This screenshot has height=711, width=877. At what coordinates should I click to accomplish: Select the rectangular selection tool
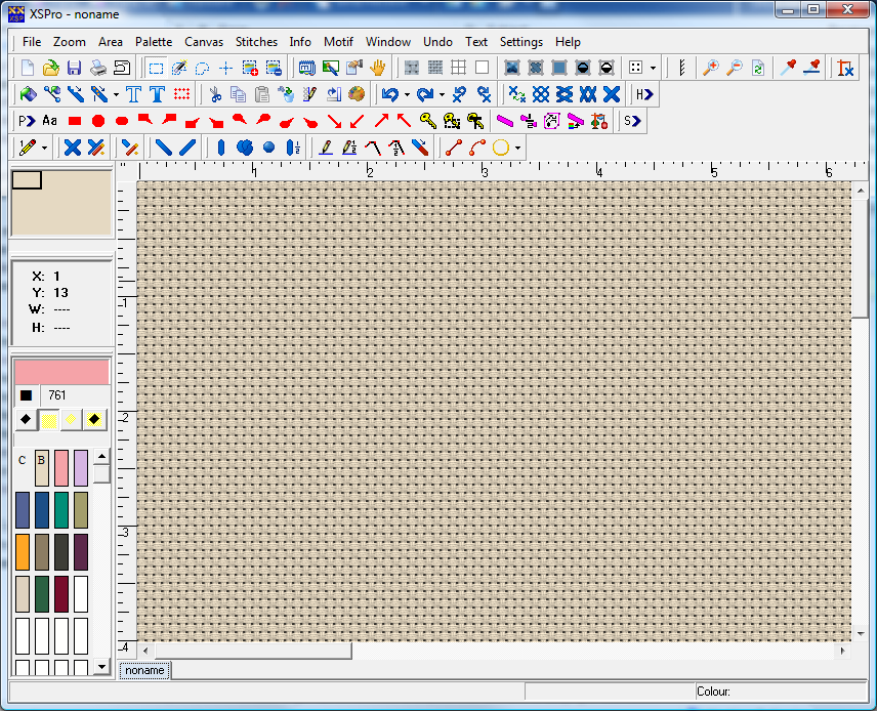(156, 68)
